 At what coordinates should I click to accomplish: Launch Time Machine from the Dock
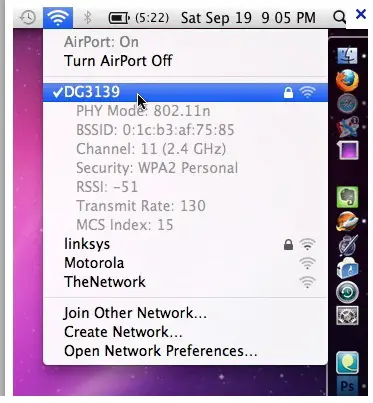pyautogui.click(x=347, y=292)
